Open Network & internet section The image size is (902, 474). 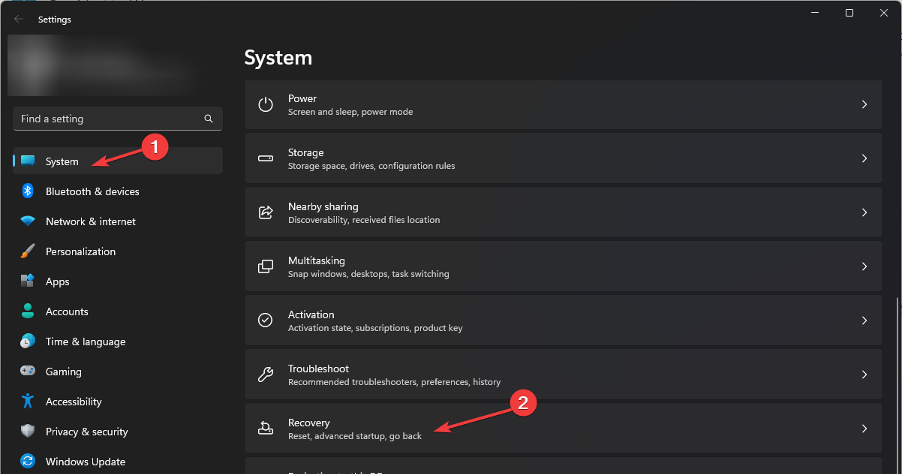(118, 221)
